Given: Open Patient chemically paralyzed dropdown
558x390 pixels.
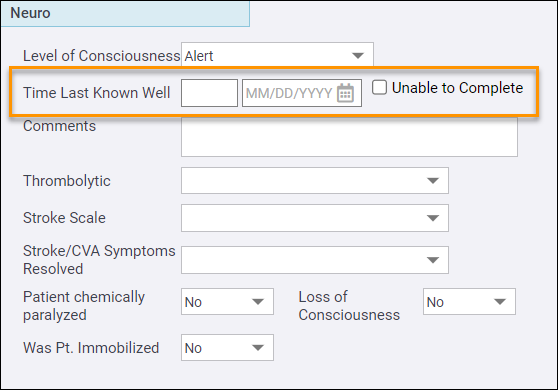Looking at the screenshot, I should (x=227, y=302).
